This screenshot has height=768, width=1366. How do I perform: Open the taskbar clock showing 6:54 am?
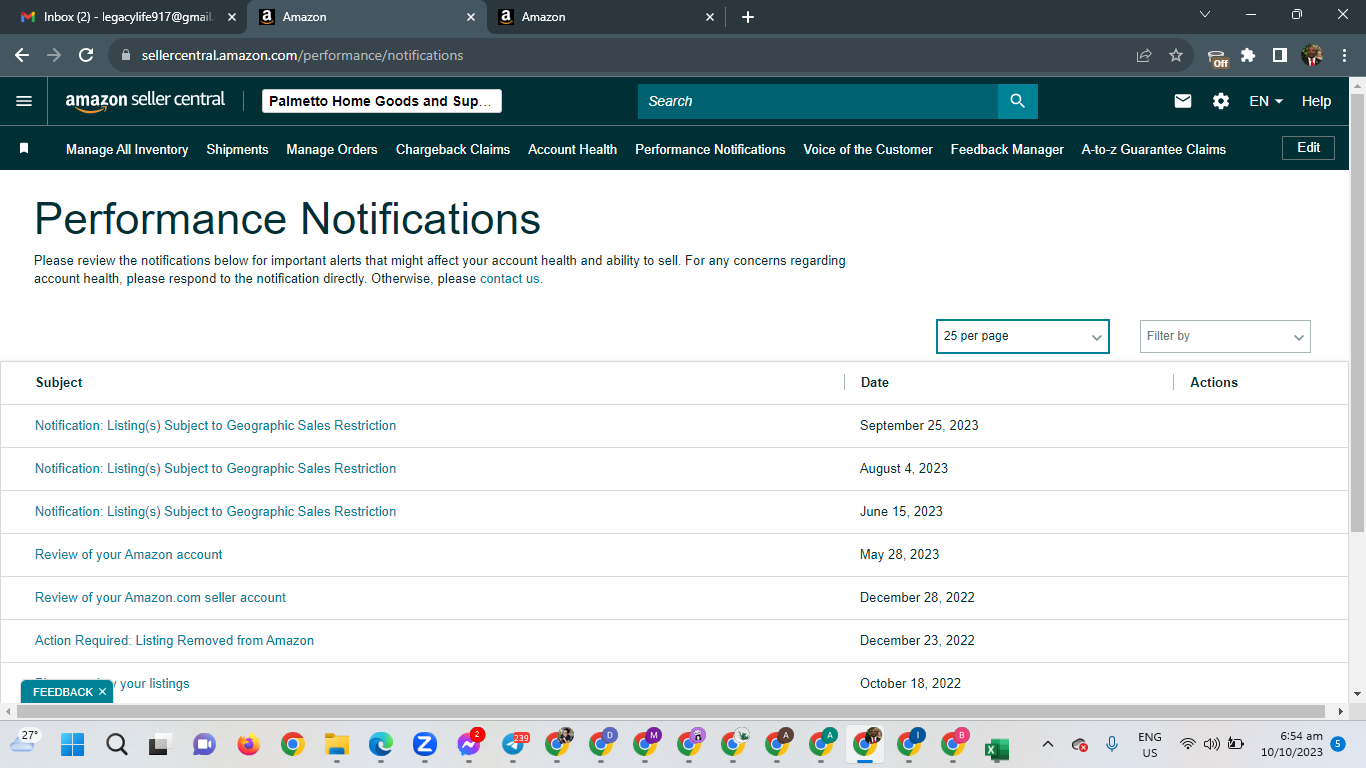tap(1291, 744)
